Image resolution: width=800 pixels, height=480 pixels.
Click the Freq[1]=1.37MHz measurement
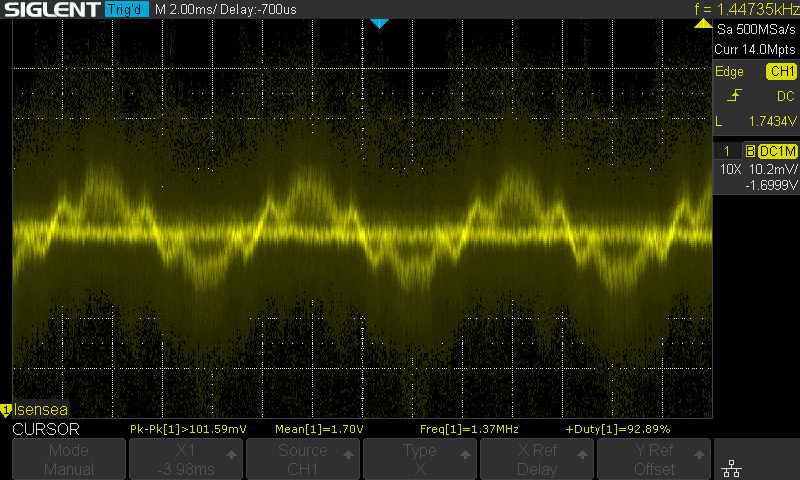coord(469,429)
